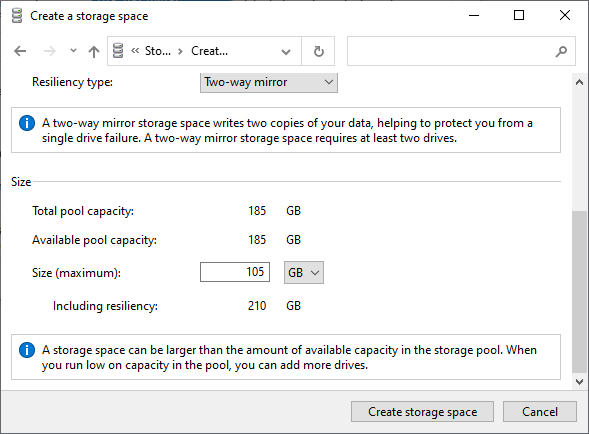Click the search magnifier icon
589x434 pixels.
click(561, 51)
